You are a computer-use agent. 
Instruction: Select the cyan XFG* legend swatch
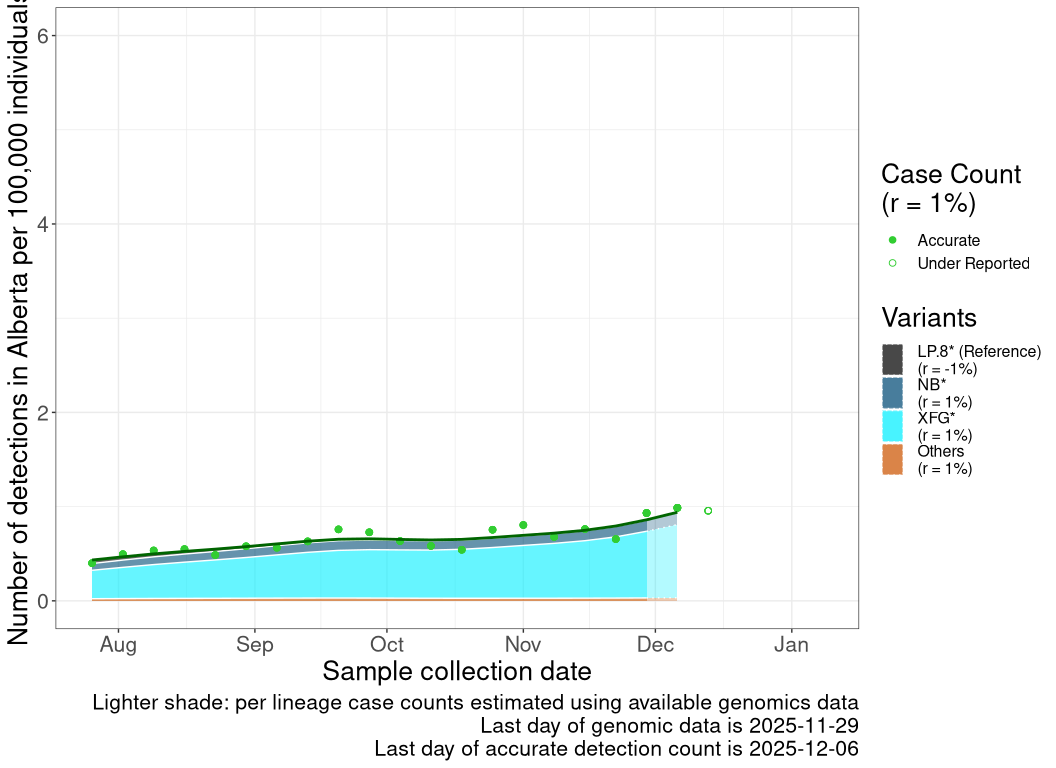[x=893, y=426]
